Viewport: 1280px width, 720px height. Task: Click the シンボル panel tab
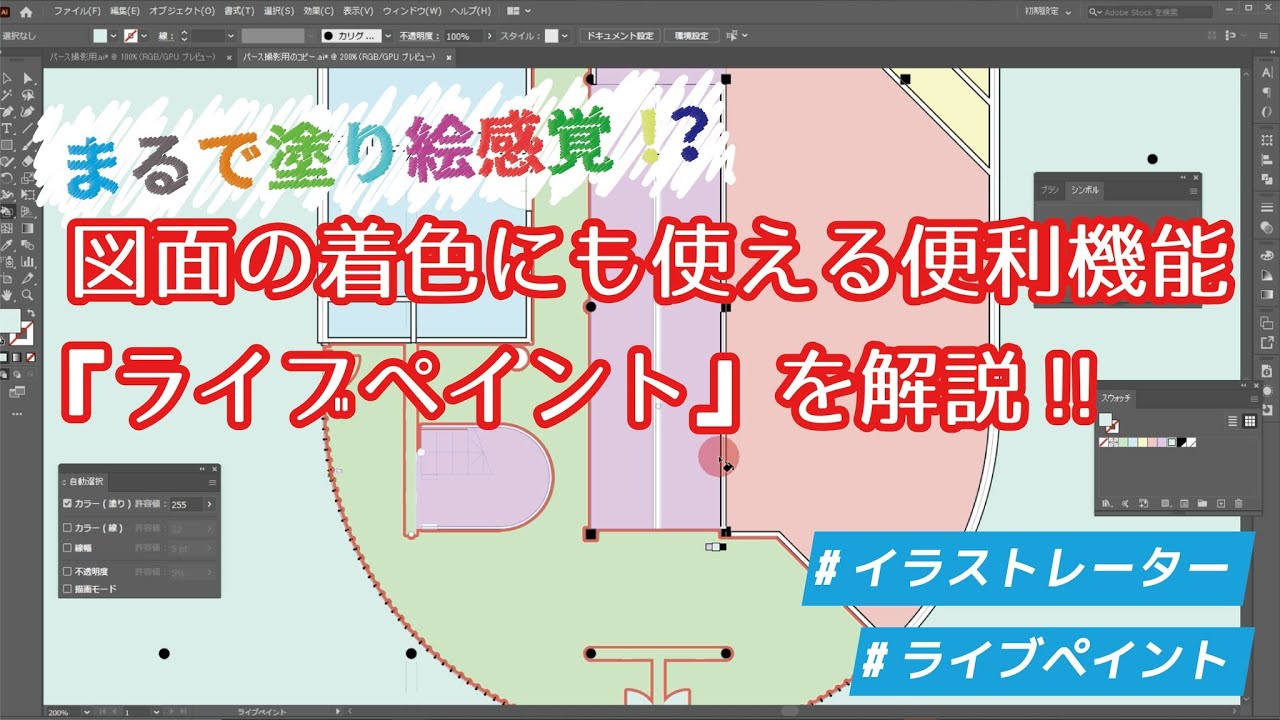click(x=1085, y=190)
